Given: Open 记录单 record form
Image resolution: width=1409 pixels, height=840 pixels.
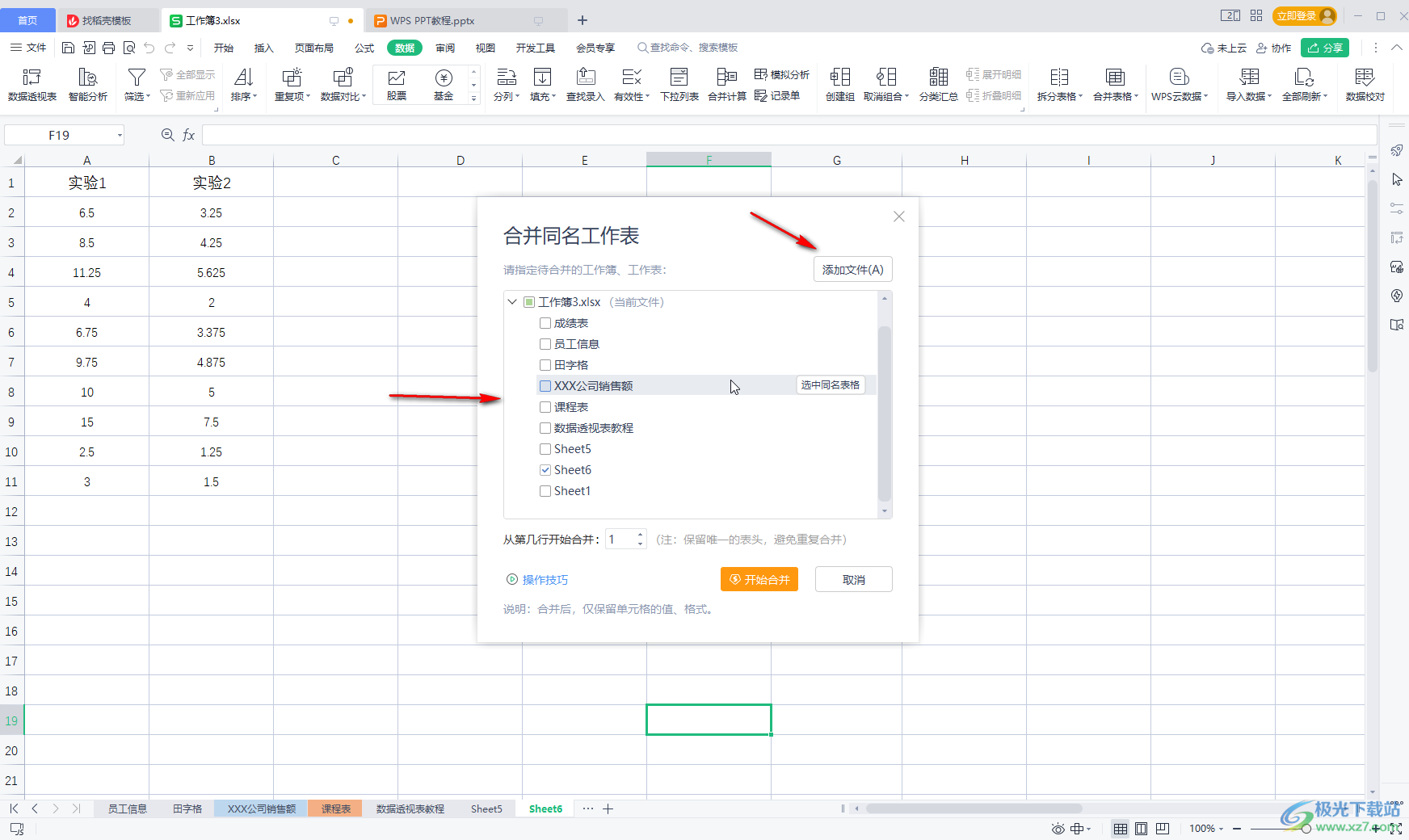Looking at the screenshot, I should [777, 95].
